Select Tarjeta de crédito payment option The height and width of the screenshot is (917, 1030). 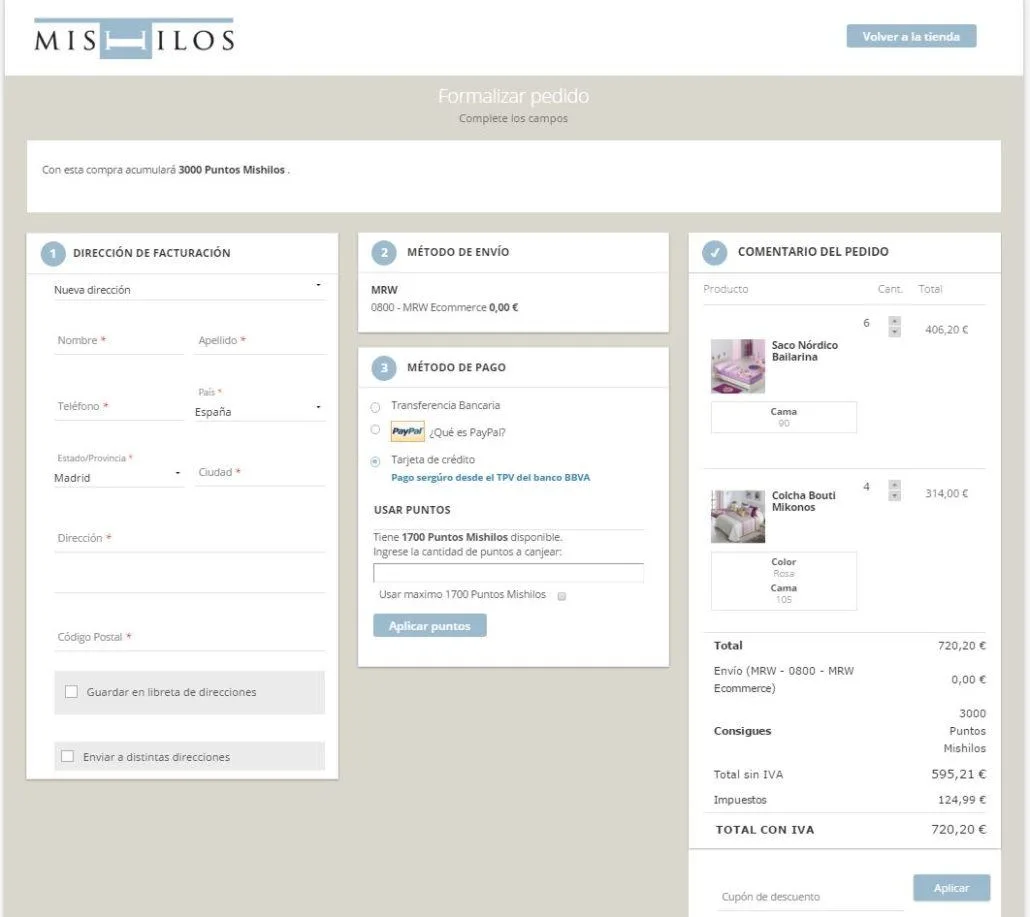[375, 461]
